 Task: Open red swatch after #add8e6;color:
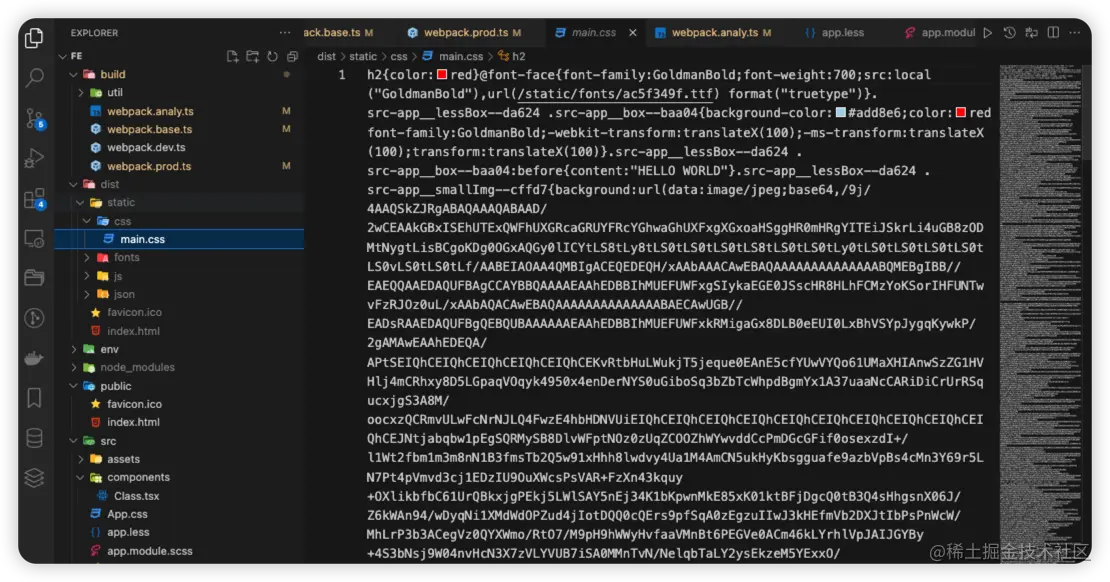pos(961,113)
